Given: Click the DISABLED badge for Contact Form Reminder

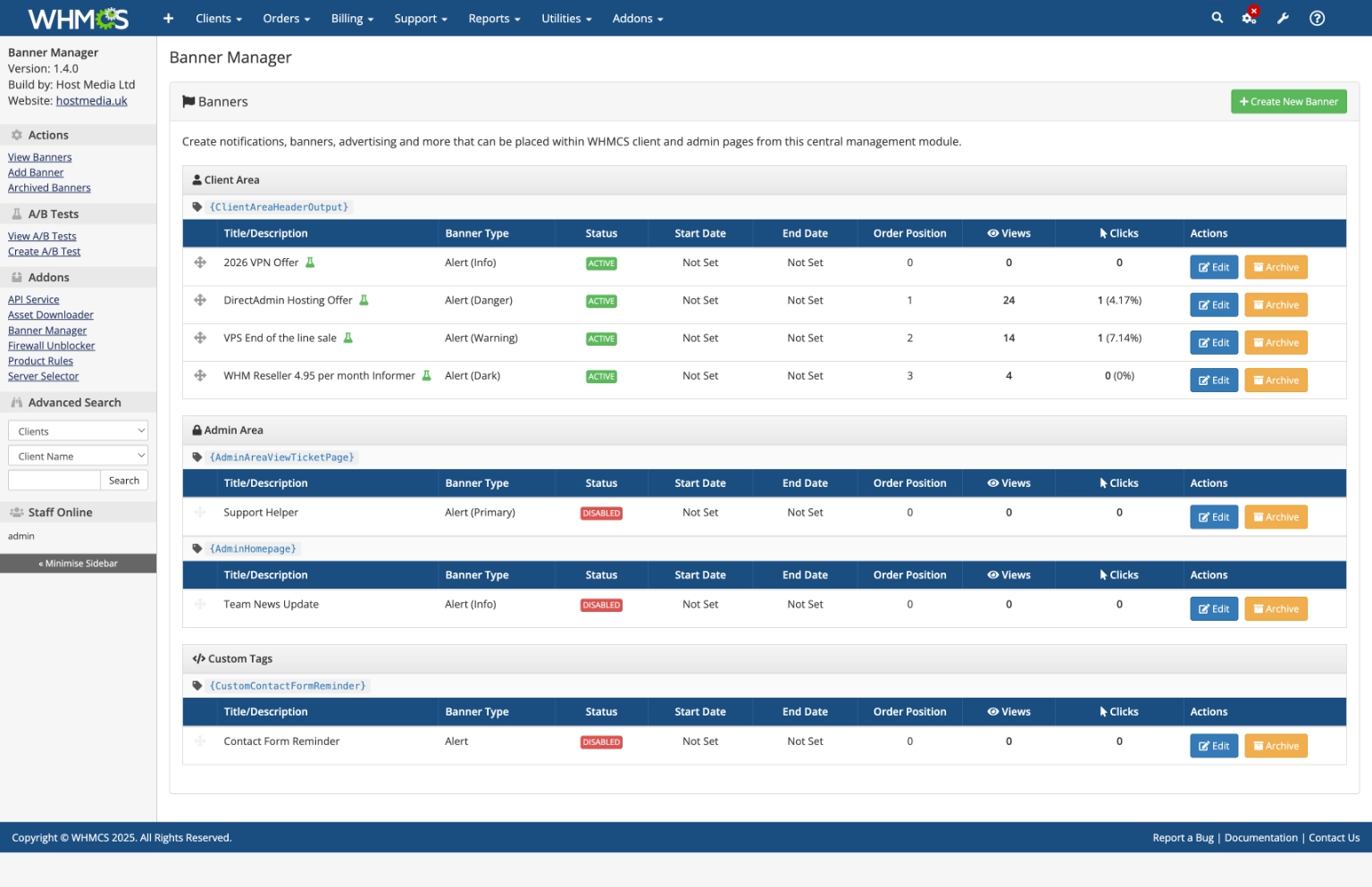Looking at the screenshot, I should [601, 741].
